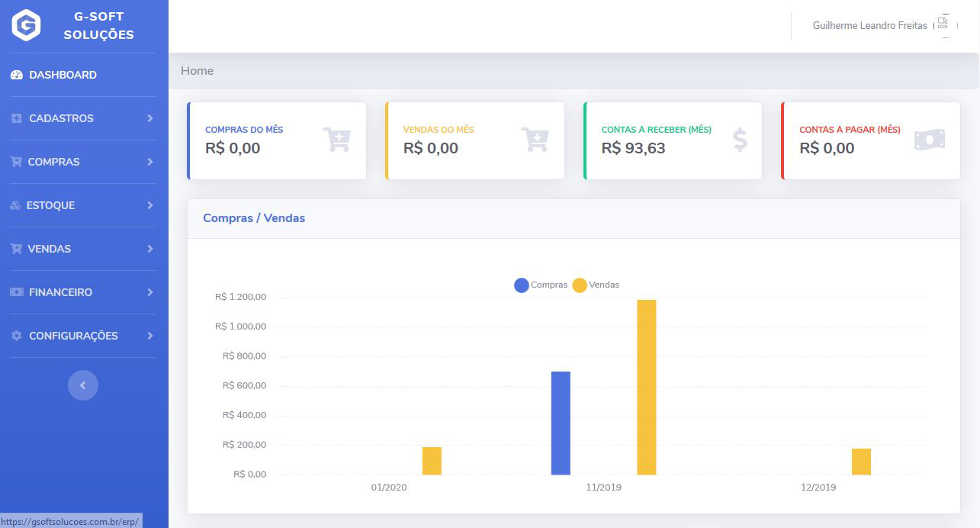Click the G-Soft hexagon logo icon
This screenshot has height=528, width=980.
(26, 25)
